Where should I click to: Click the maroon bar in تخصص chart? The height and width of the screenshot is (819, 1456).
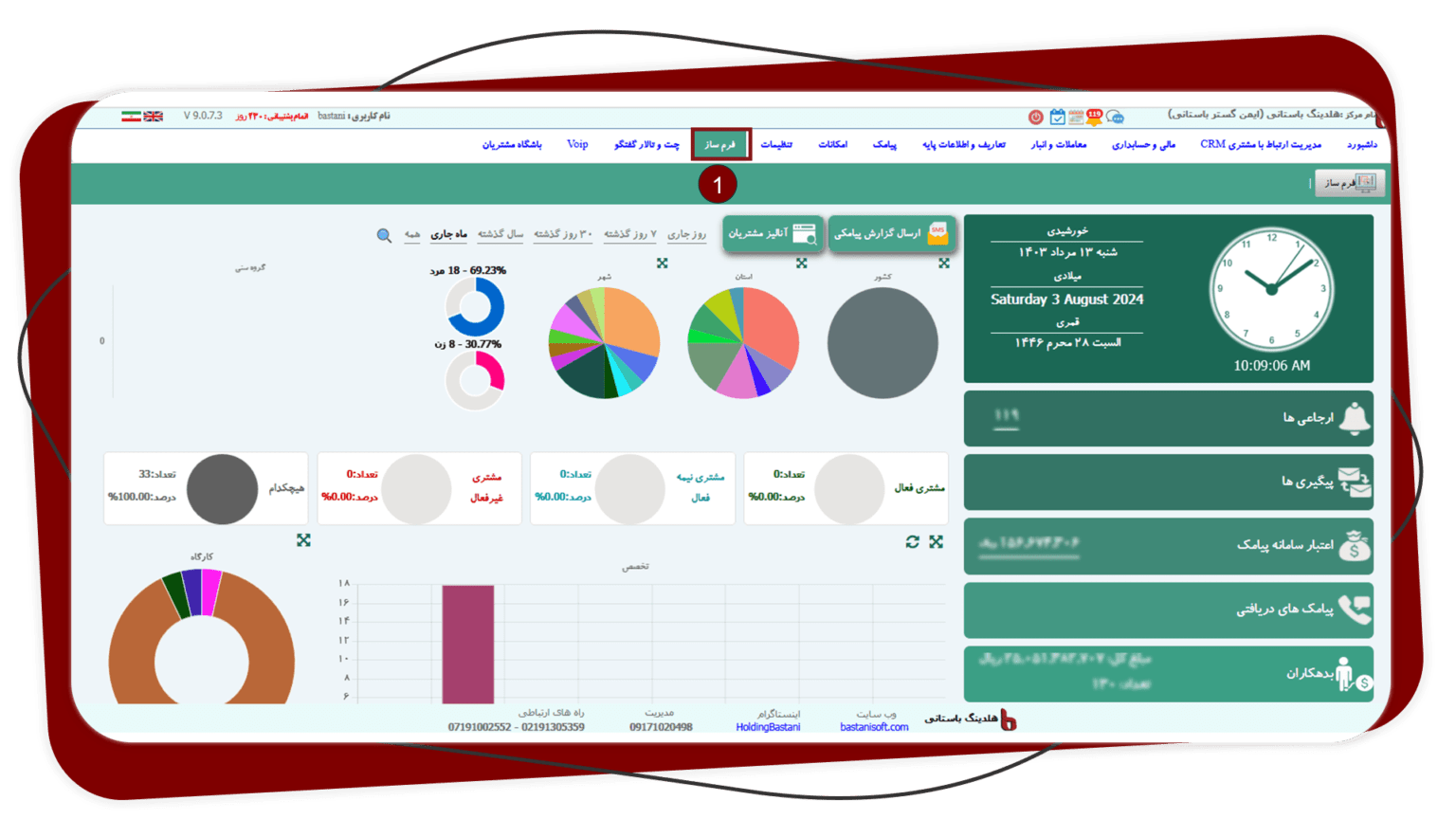point(467,644)
